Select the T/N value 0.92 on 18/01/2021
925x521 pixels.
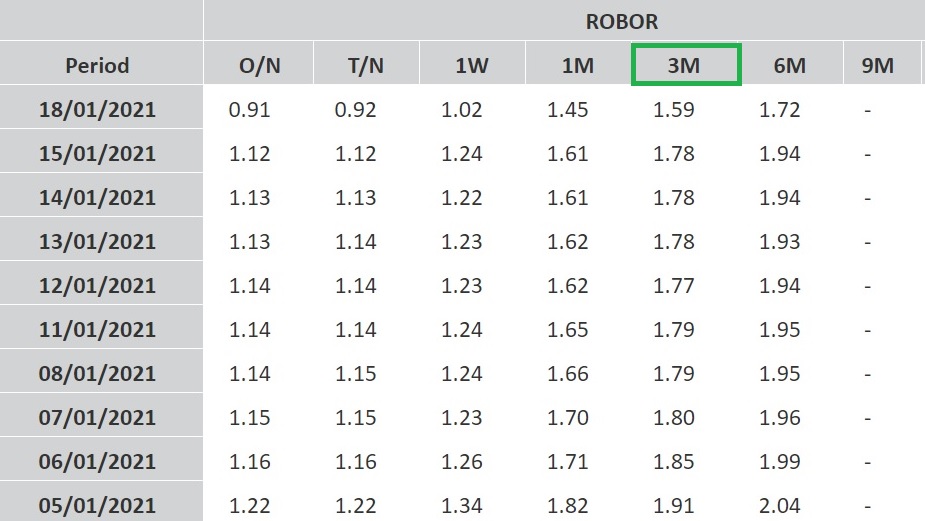[x=355, y=110]
